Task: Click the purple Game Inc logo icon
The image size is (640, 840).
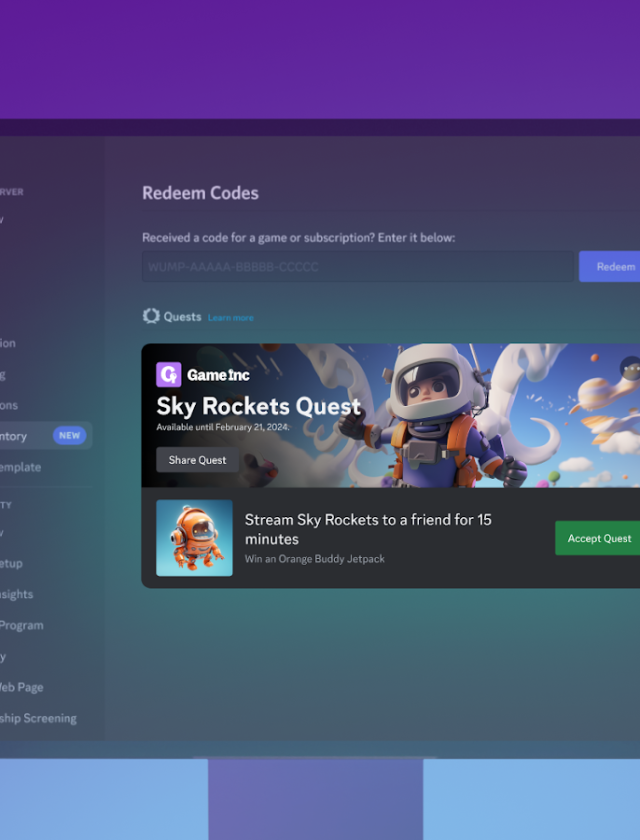Action: click(x=169, y=375)
